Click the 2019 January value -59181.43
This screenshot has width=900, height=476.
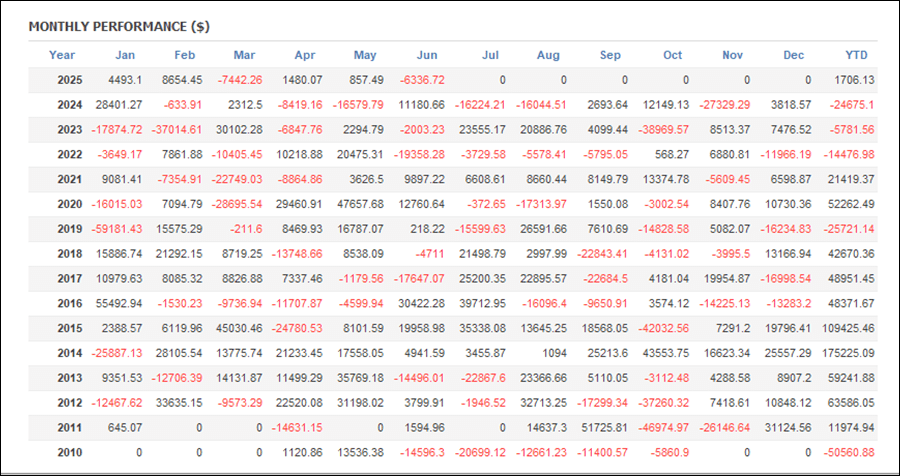[x=117, y=229]
